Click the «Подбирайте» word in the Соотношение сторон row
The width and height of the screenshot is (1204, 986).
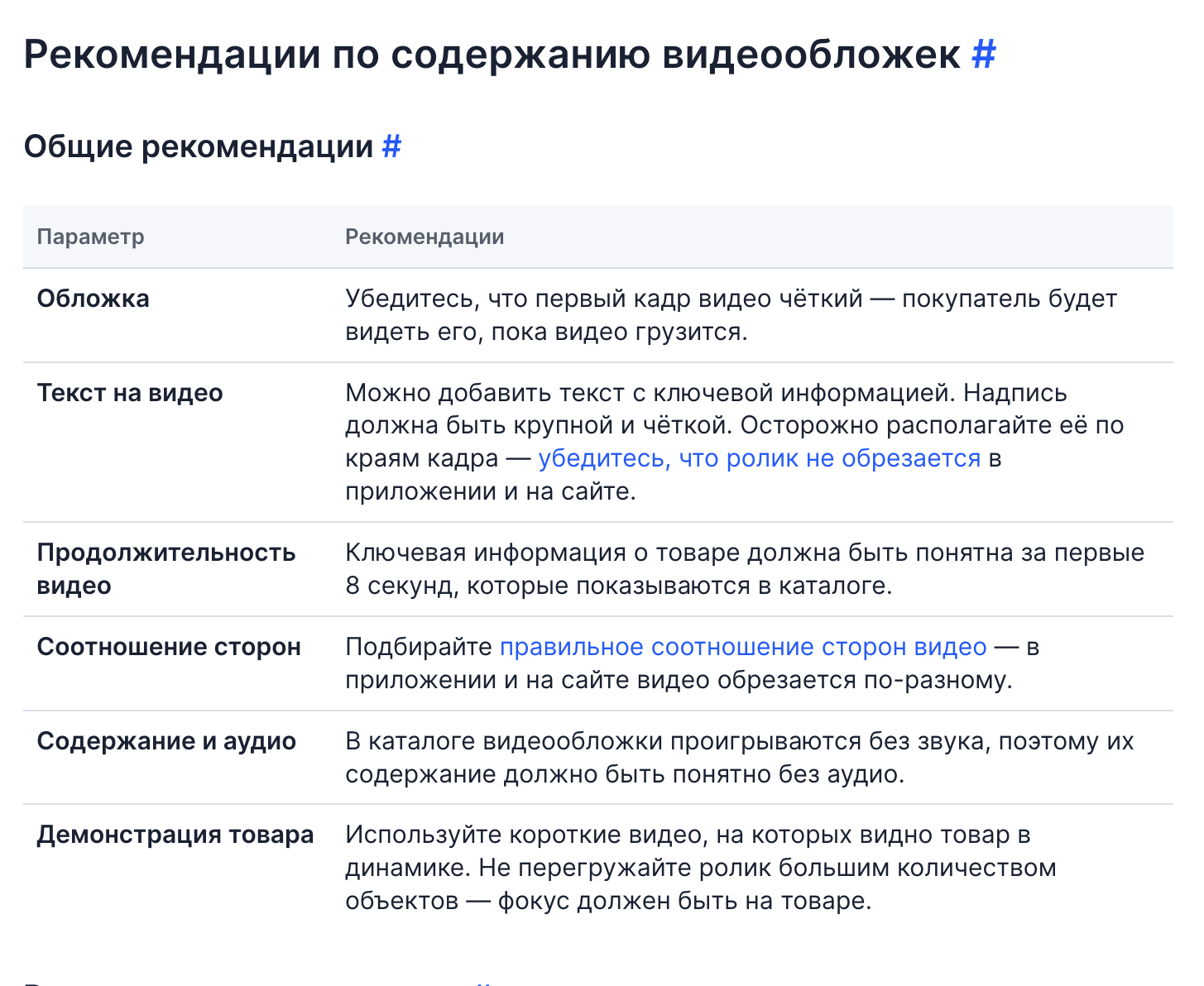tap(419, 647)
